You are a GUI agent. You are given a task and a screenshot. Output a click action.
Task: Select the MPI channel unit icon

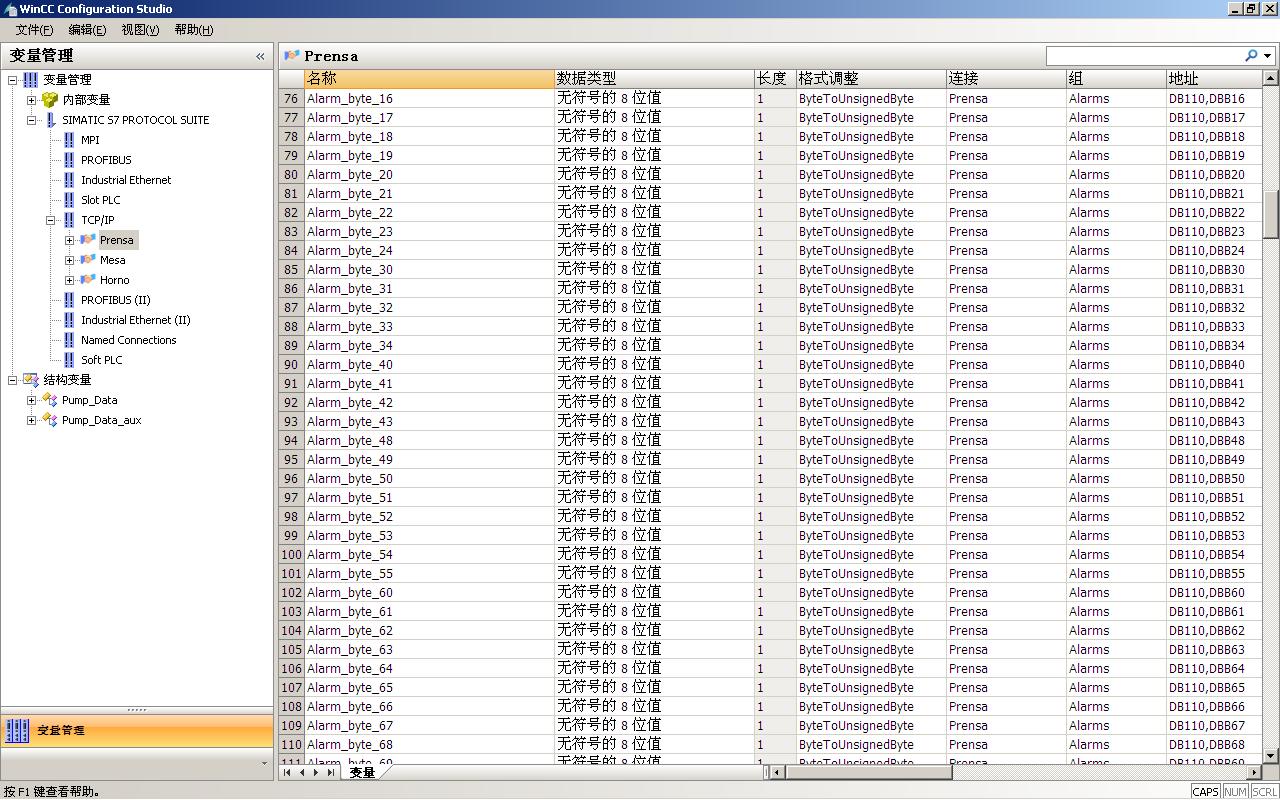(x=69, y=140)
